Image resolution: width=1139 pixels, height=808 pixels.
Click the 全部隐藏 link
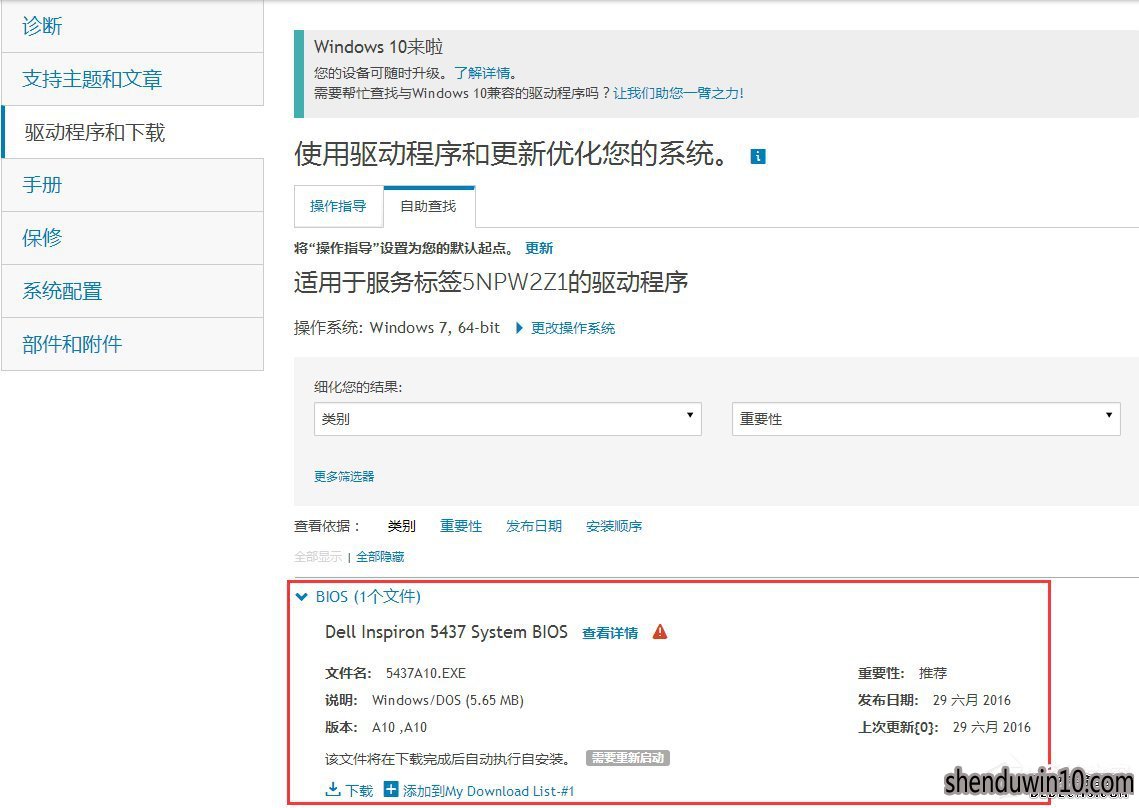point(380,557)
